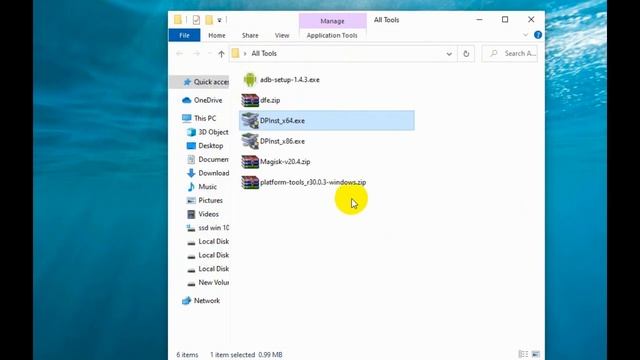Click the Music note icon in sidebar
This screenshot has height=360, width=640.
(x=191, y=187)
